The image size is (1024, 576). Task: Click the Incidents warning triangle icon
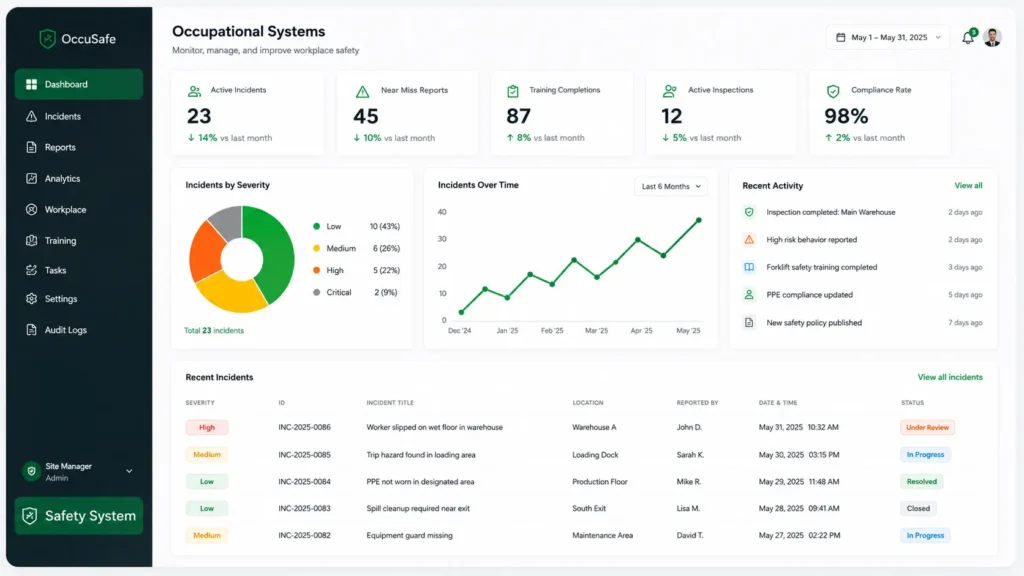pyautogui.click(x=31, y=116)
